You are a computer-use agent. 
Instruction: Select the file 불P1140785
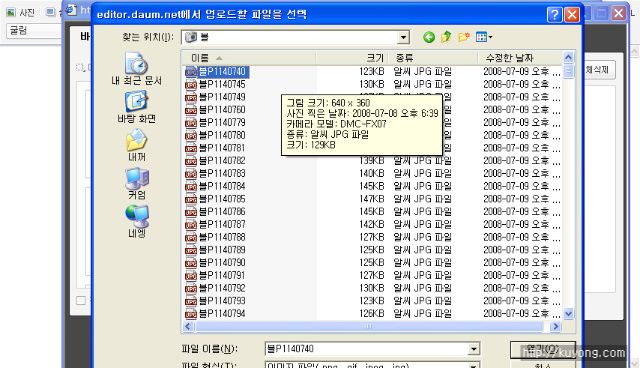222,199
